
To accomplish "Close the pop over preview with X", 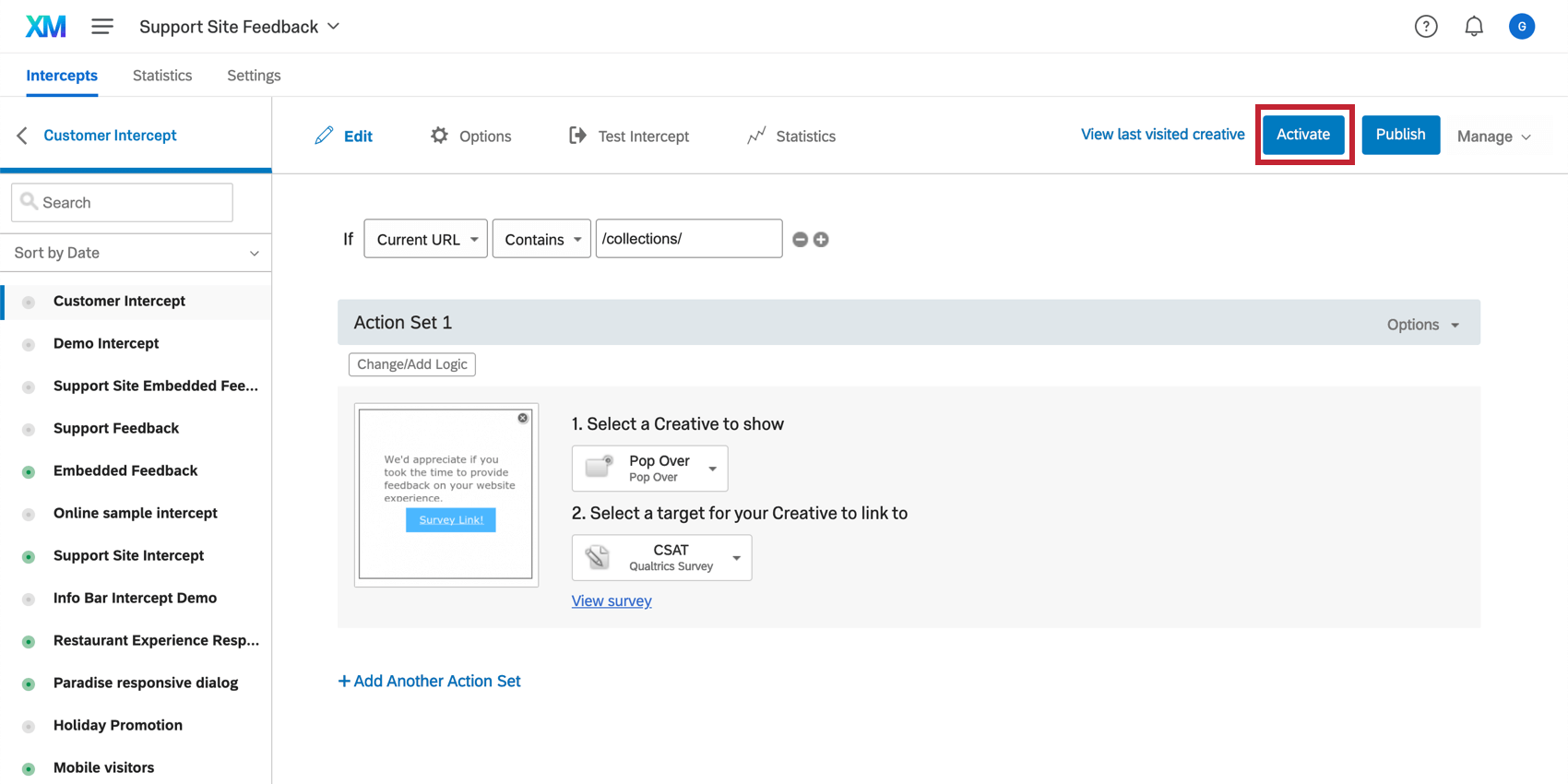I will [523, 418].
